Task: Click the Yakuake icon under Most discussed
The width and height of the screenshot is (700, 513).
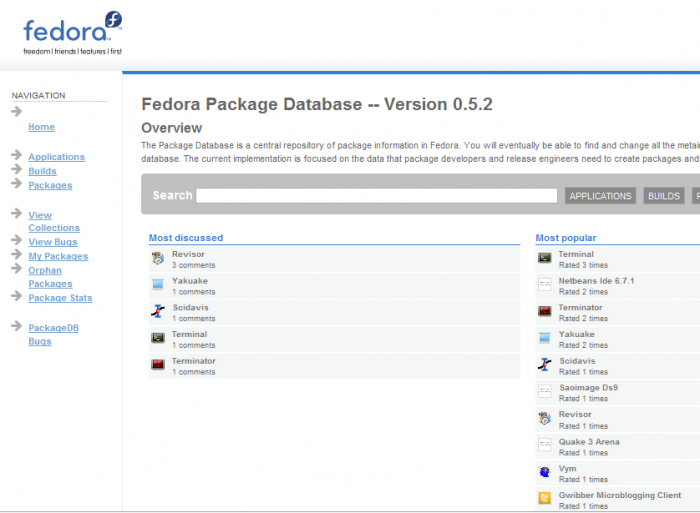Action: pos(158,284)
